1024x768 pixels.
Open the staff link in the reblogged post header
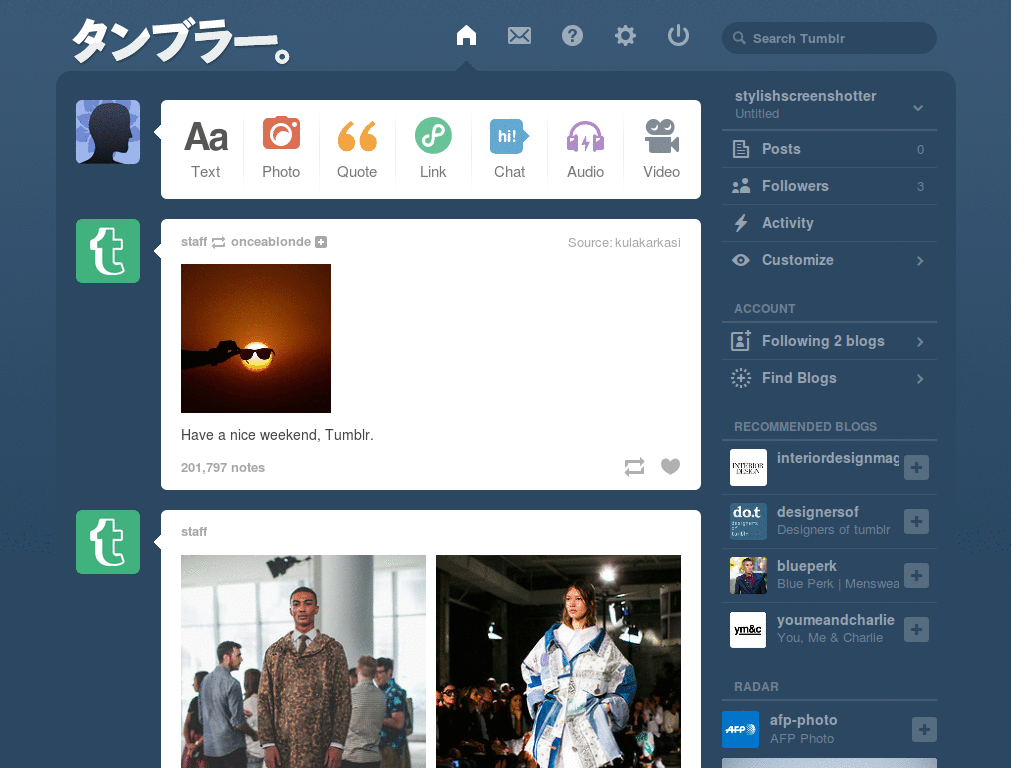(x=194, y=242)
